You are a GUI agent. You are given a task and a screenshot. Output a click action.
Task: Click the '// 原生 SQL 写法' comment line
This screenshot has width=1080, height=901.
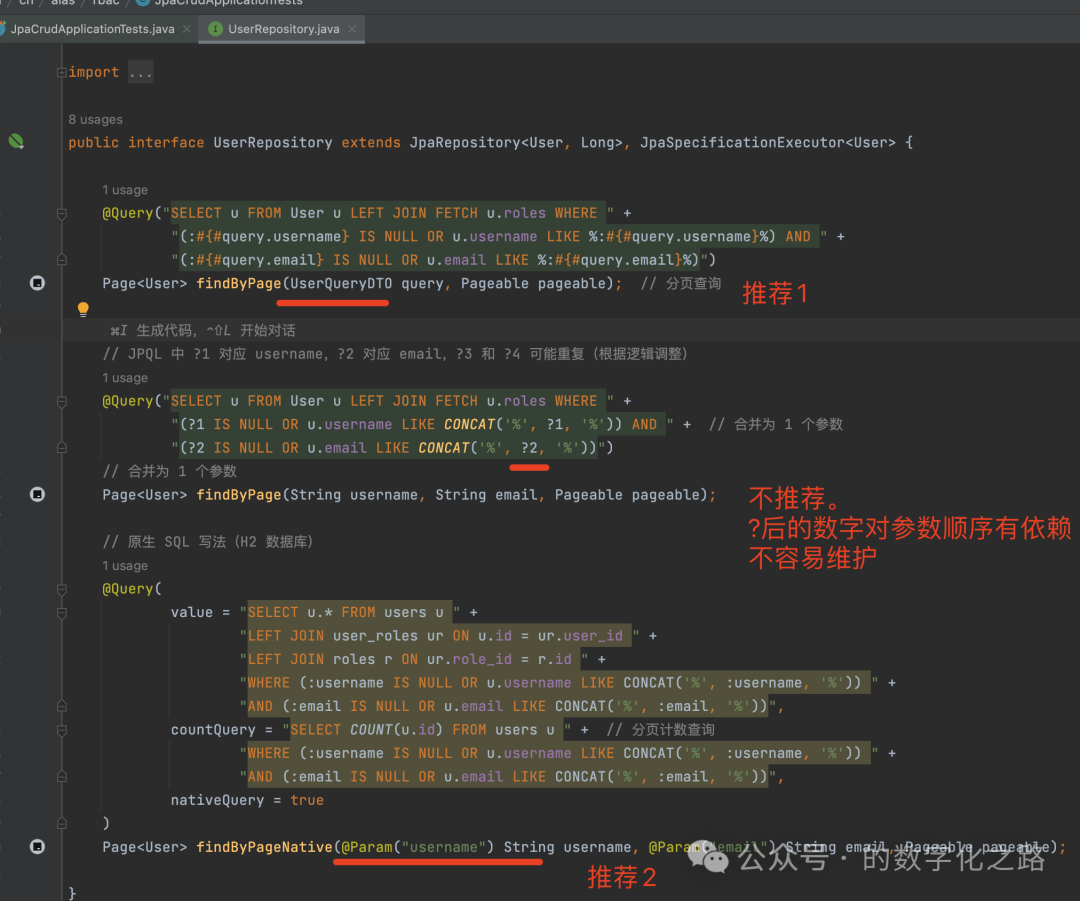[208, 542]
